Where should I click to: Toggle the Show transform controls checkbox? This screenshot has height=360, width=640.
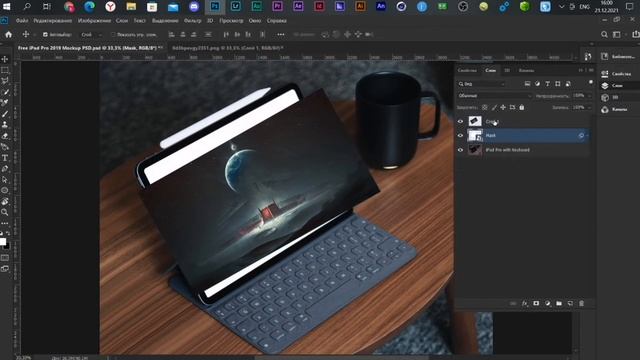(113, 35)
